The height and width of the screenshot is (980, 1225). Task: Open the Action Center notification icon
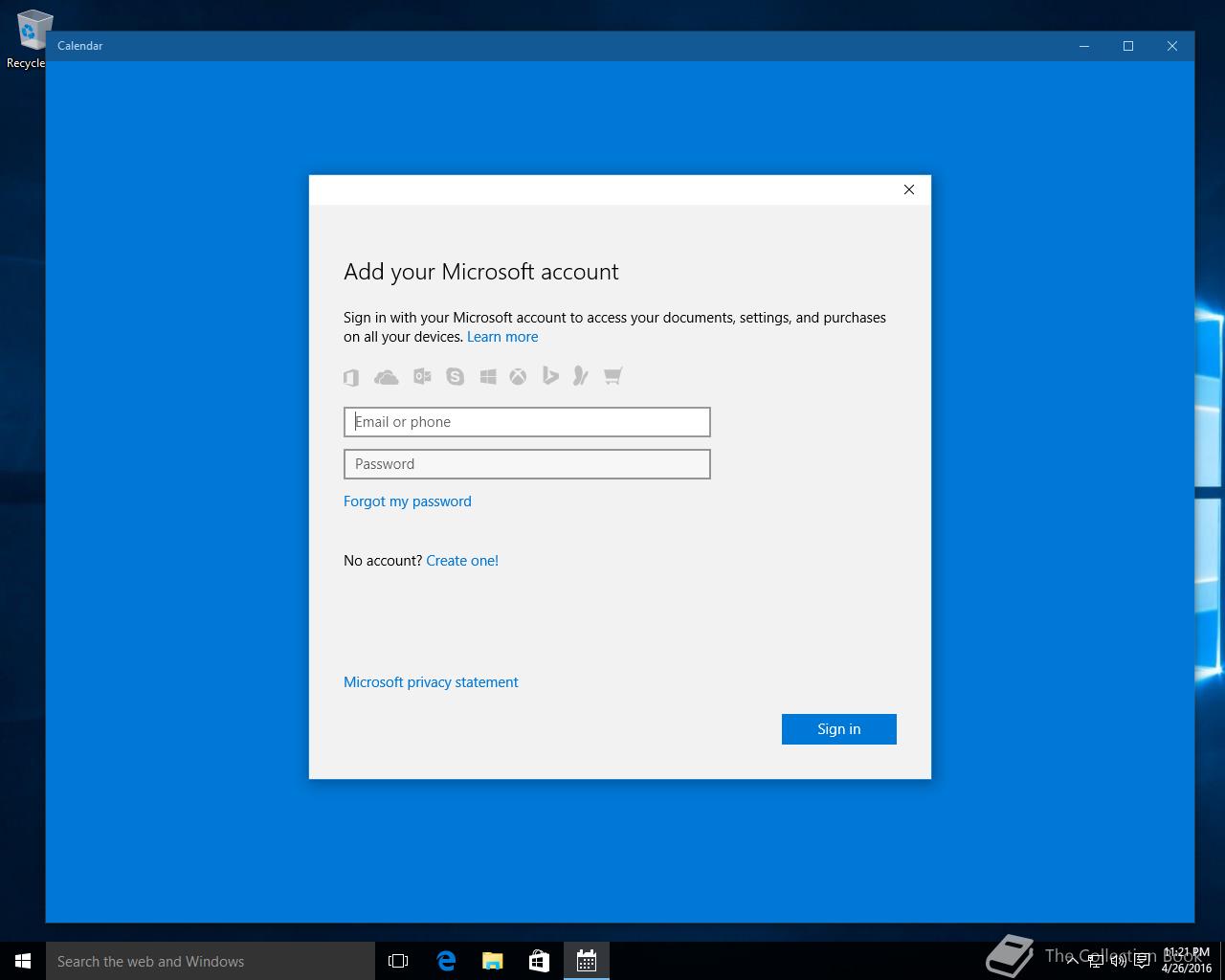pos(1142,961)
